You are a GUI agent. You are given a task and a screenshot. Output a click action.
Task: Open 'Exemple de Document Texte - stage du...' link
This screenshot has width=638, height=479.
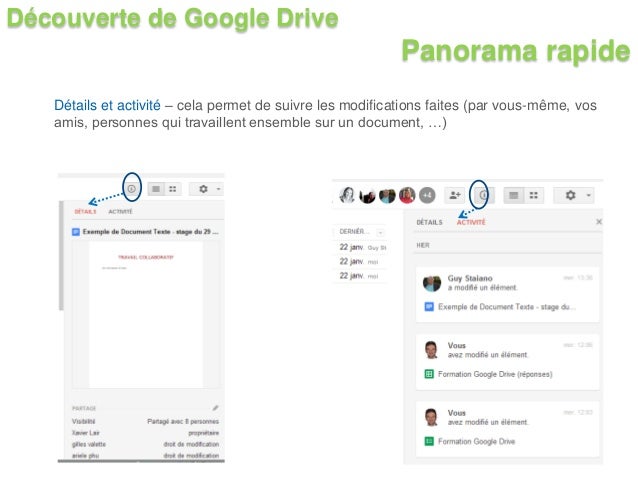(x=507, y=307)
